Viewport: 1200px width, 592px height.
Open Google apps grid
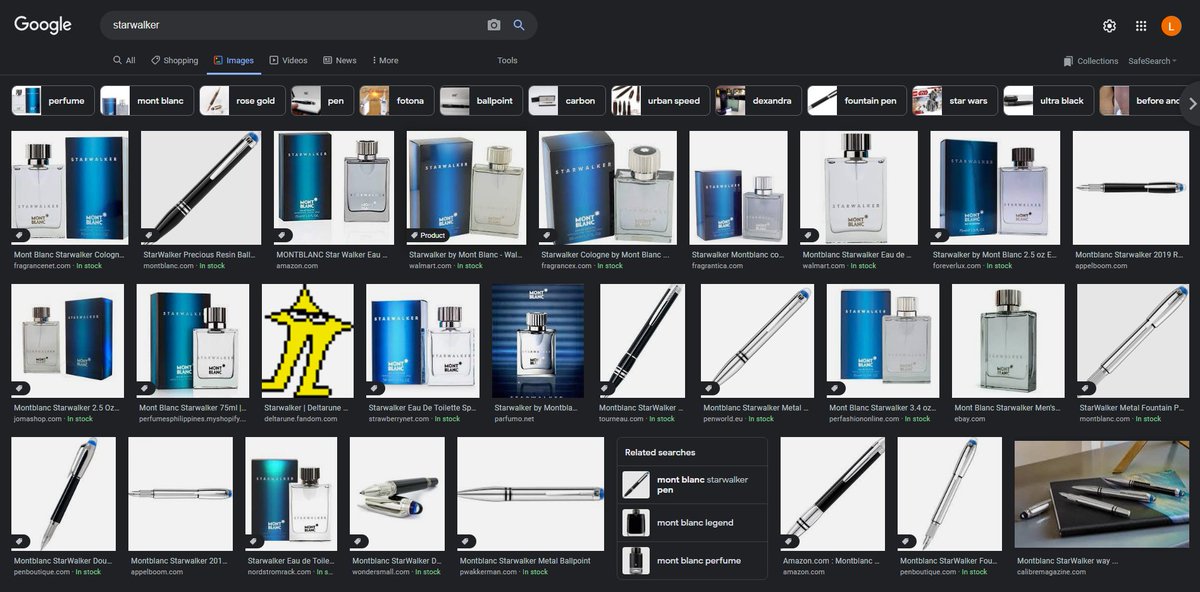(x=1141, y=26)
